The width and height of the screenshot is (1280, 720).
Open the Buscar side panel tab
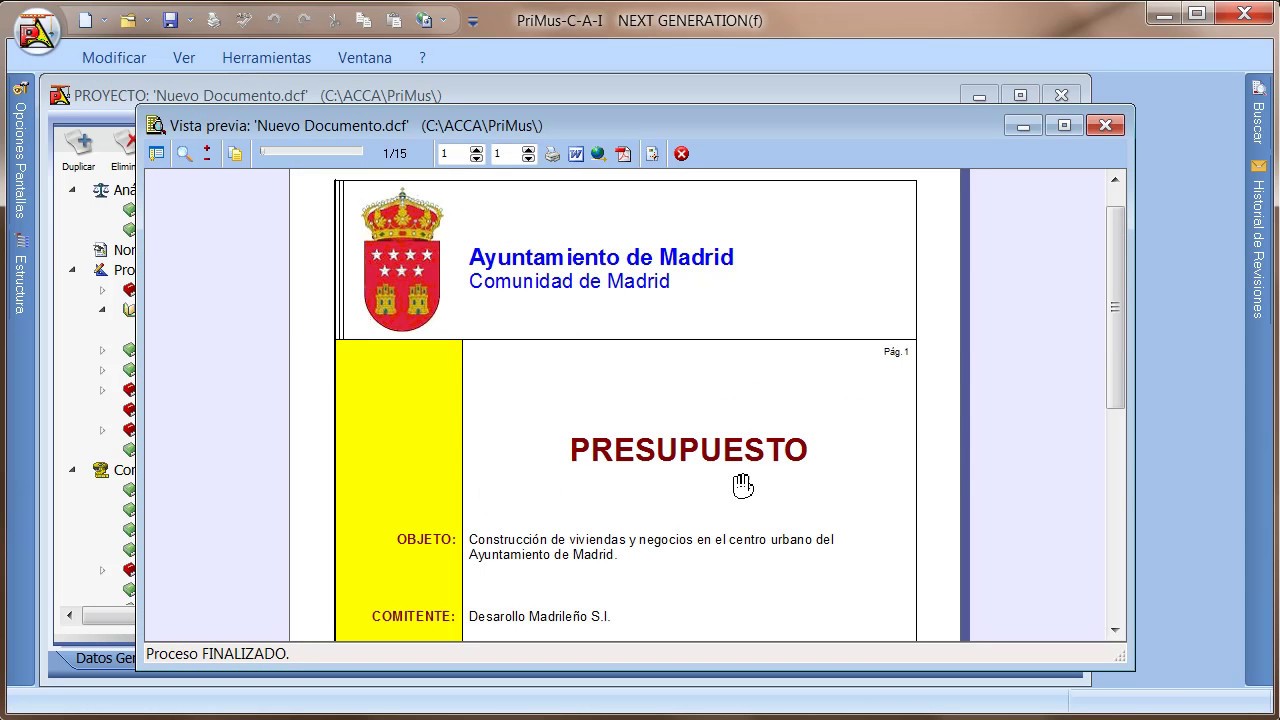point(1258,112)
